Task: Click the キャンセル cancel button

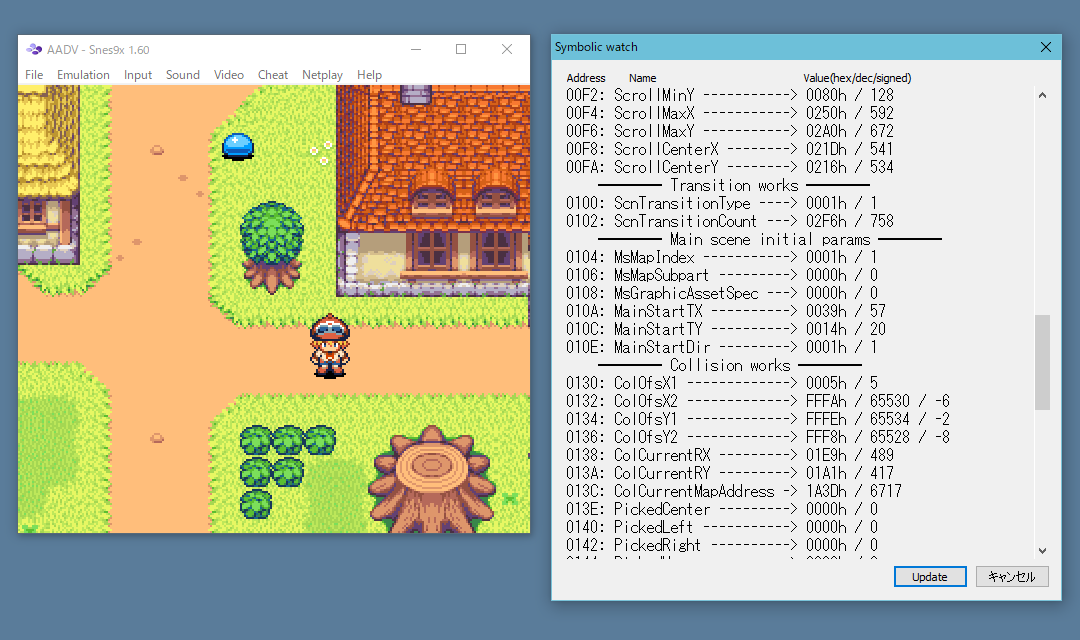Action: pyautogui.click(x=1012, y=577)
